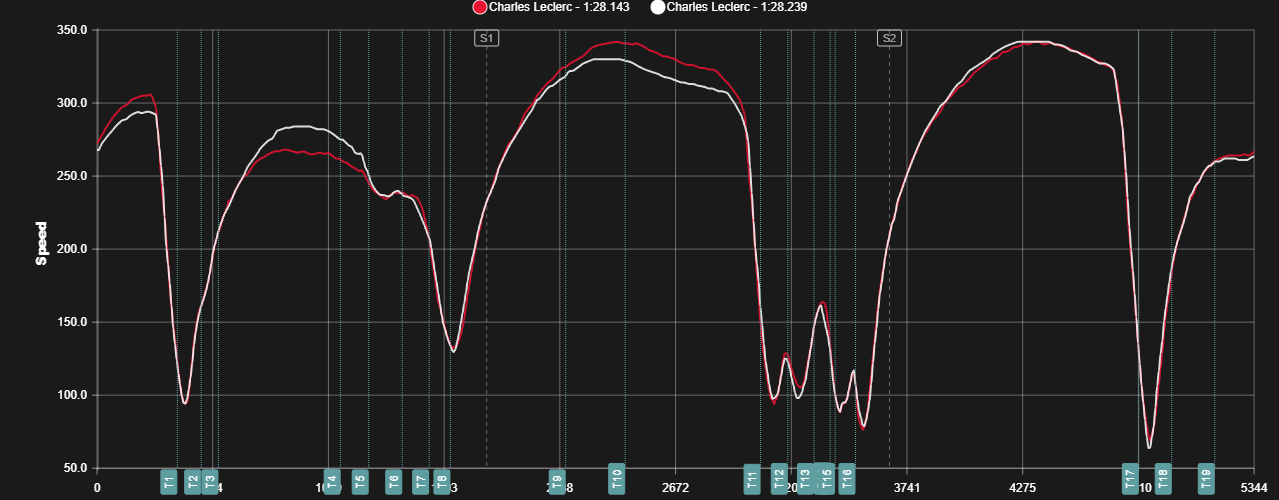Image resolution: width=1279 pixels, height=500 pixels.
Task: Select the T18 turn marker
Action: [x=1163, y=478]
